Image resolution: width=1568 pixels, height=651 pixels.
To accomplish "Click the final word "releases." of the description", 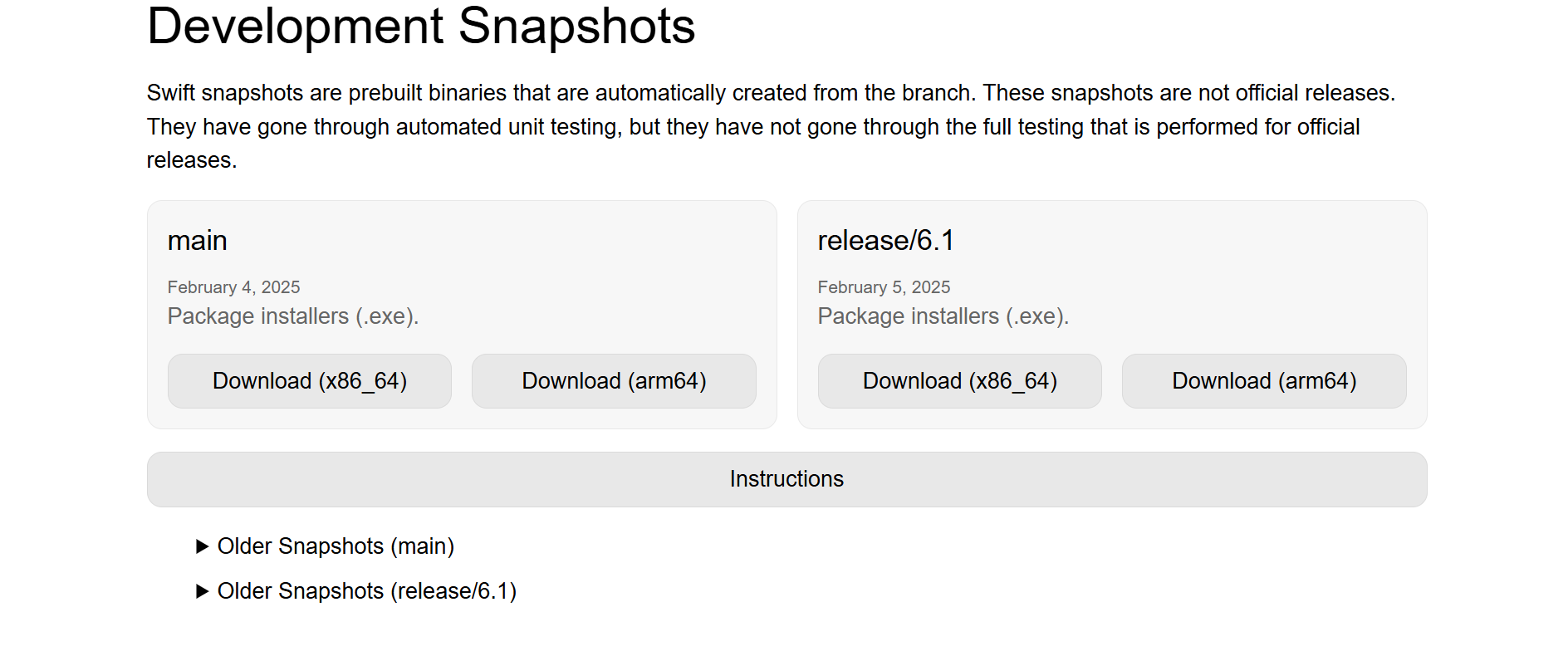I will tap(192, 160).
